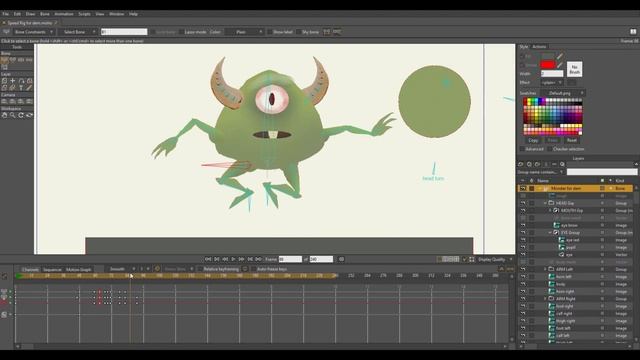This screenshot has height=360, width=640.
Task: Select the Zoom Workspace magnifier tool
Action: point(13,115)
